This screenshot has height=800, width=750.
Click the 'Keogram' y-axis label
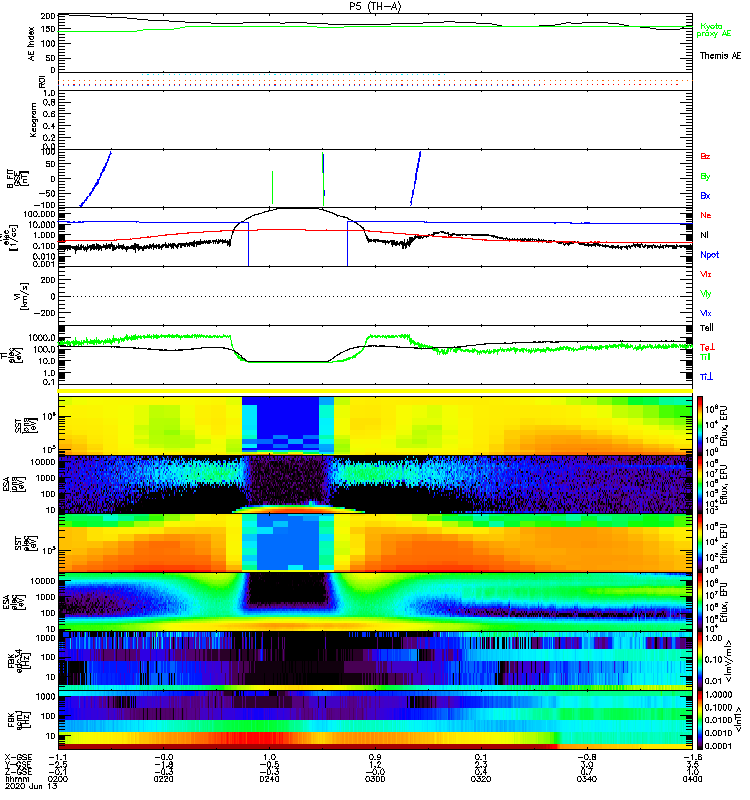point(33,119)
